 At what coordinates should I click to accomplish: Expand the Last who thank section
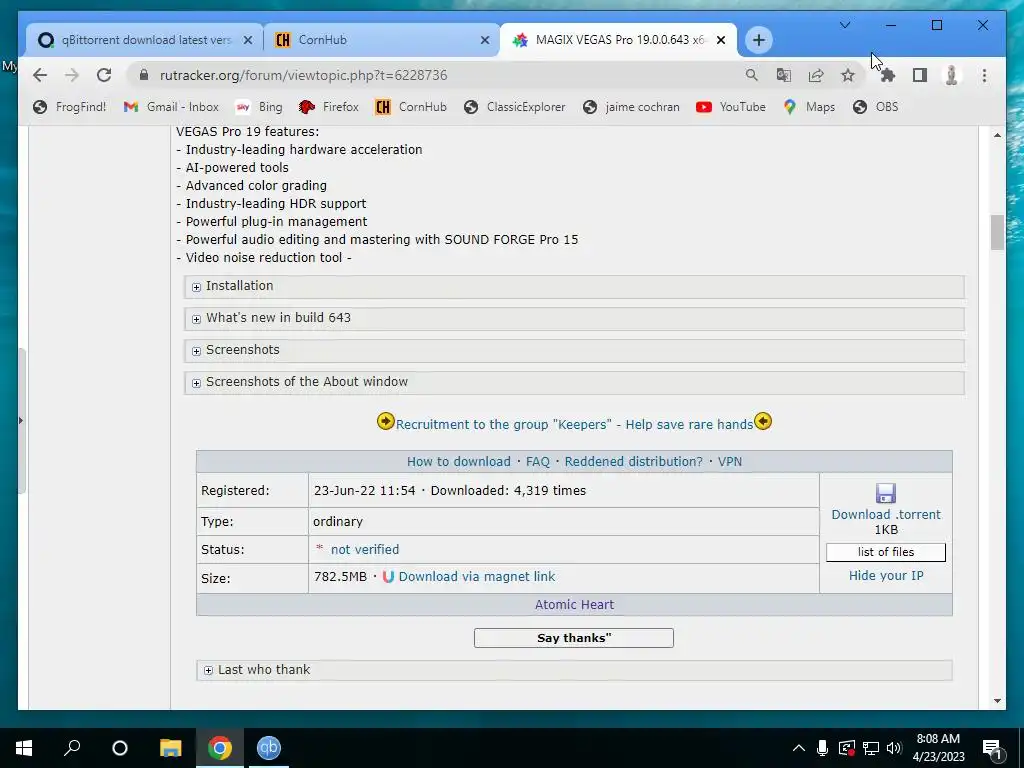(x=574, y=670)
